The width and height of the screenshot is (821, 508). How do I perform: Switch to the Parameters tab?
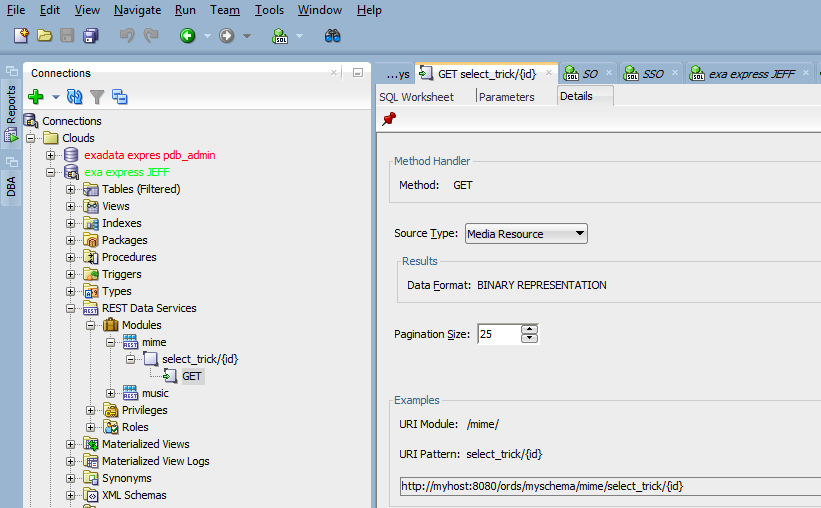[x=506, y=97]
